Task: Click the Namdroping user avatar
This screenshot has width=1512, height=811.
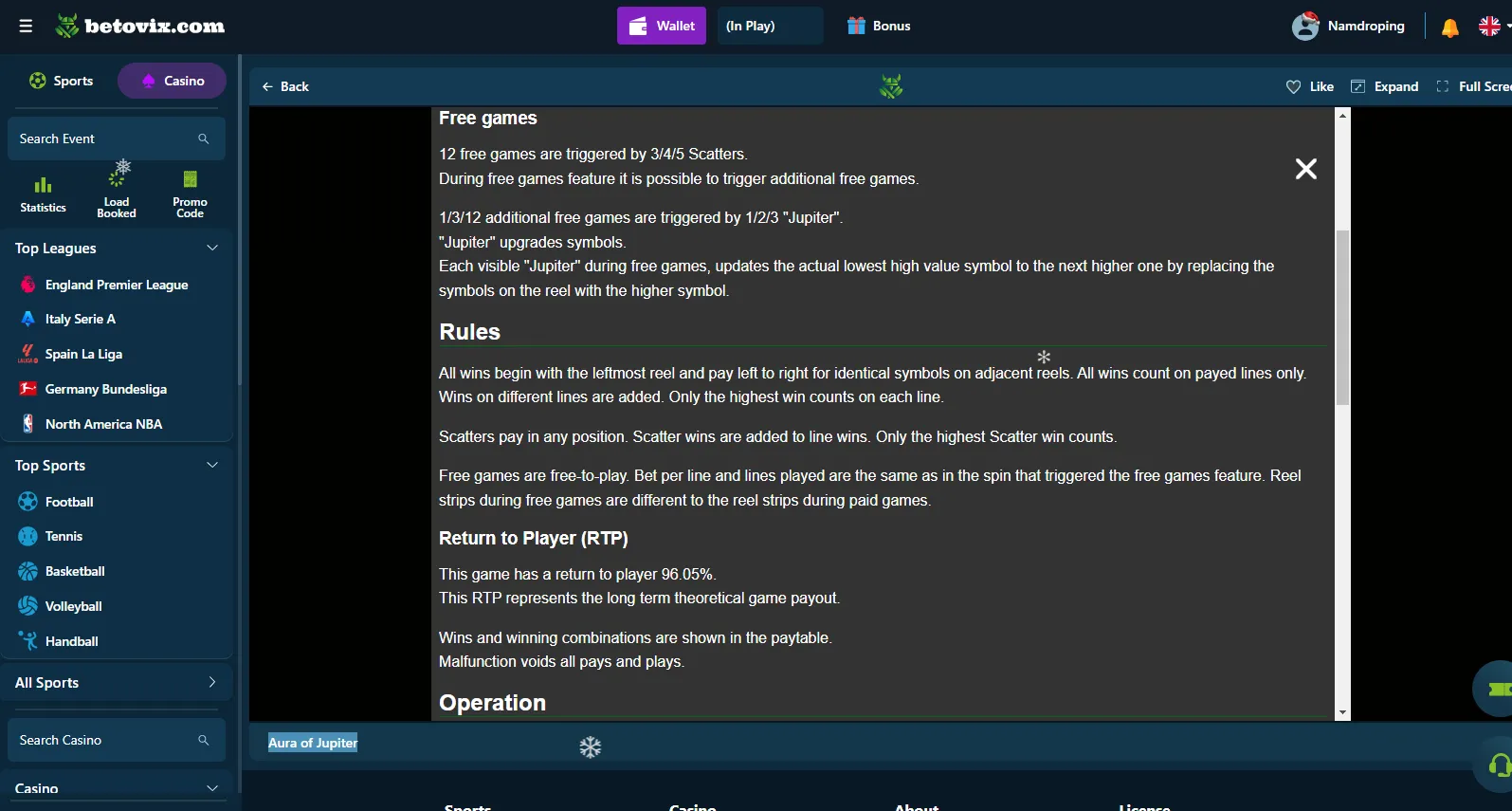Action: 1305,26
